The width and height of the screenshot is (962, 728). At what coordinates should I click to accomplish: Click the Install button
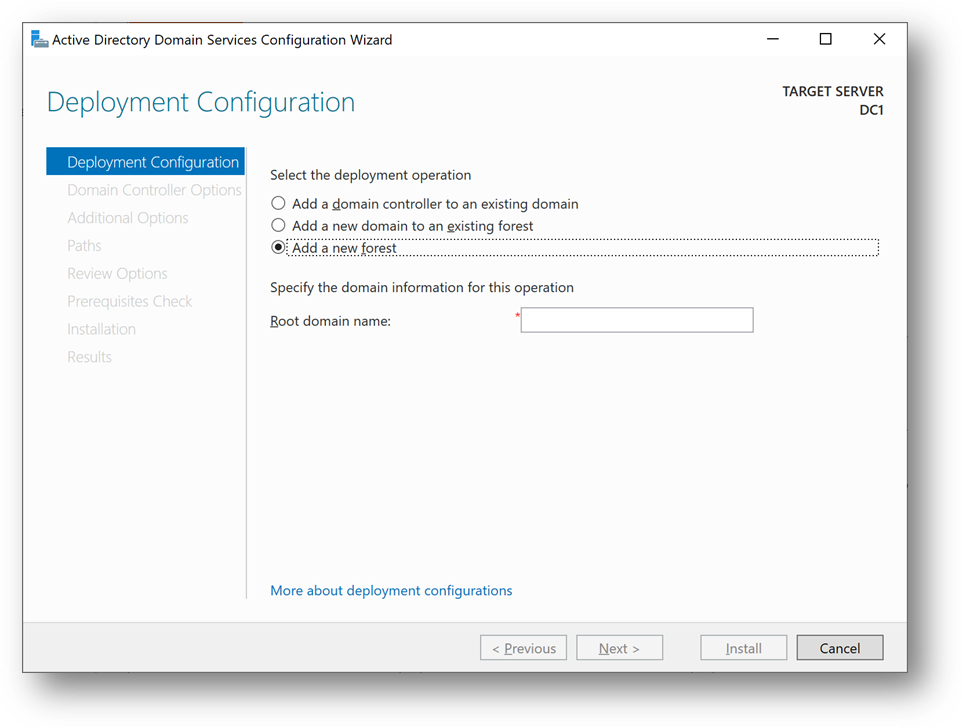coord(743,648)
